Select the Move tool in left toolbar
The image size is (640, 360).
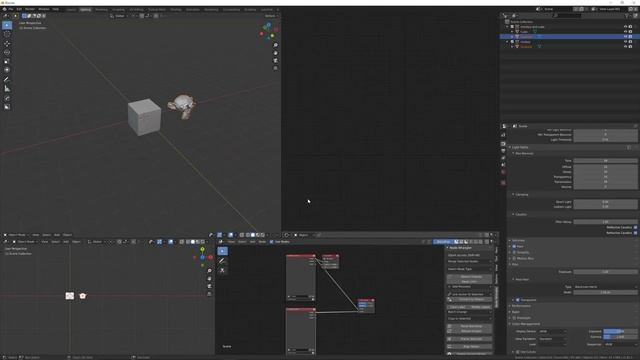pyautogui.click(x=7, y=43)
